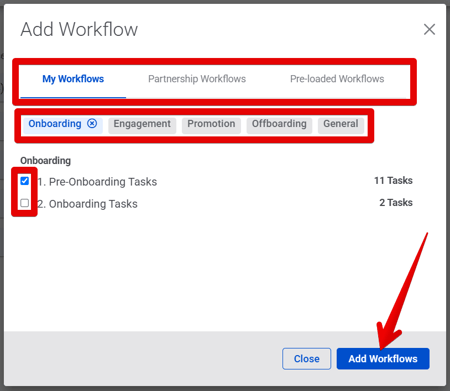This screenshot has height=391, width=450.
Task: Remove the Onboarding filter via its x icon
Action: coord(92,123)
